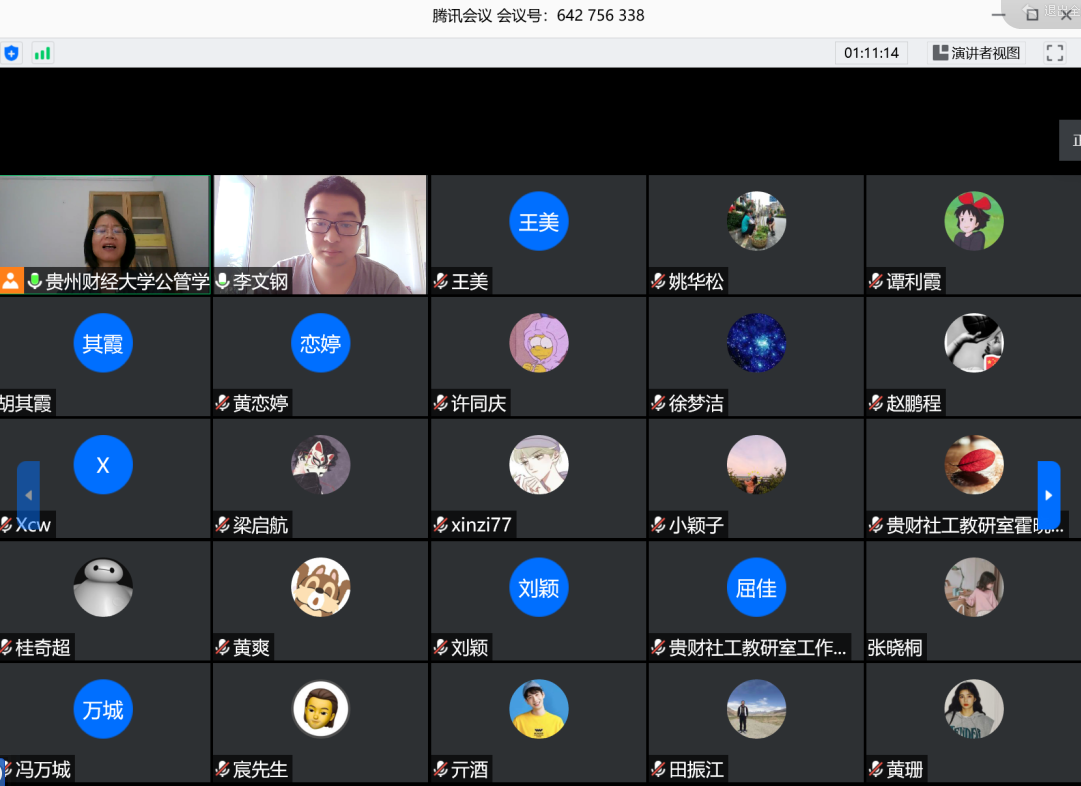Click the 刘颖 blue circle avatar

pyautogui.click(x=538, y=587)
